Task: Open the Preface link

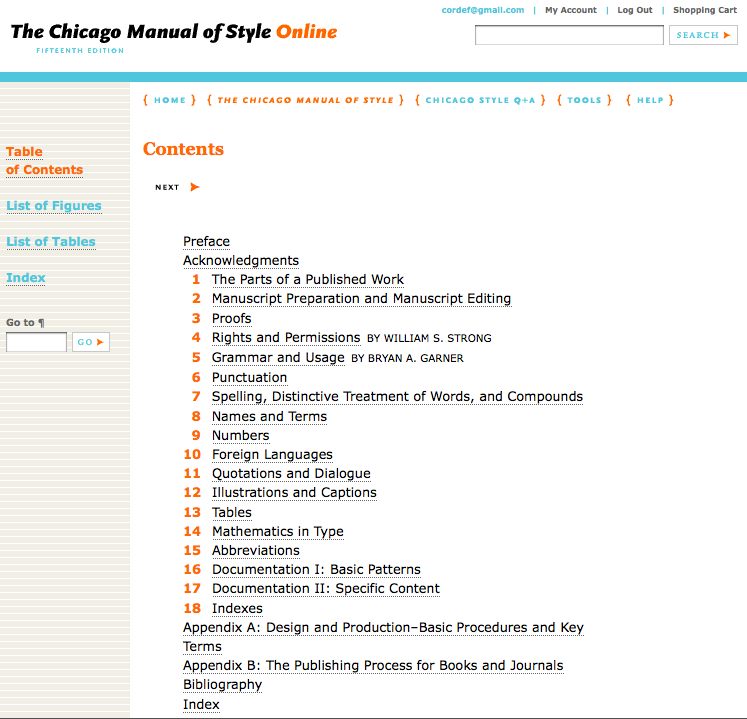Action: click(x=206, y=242)
